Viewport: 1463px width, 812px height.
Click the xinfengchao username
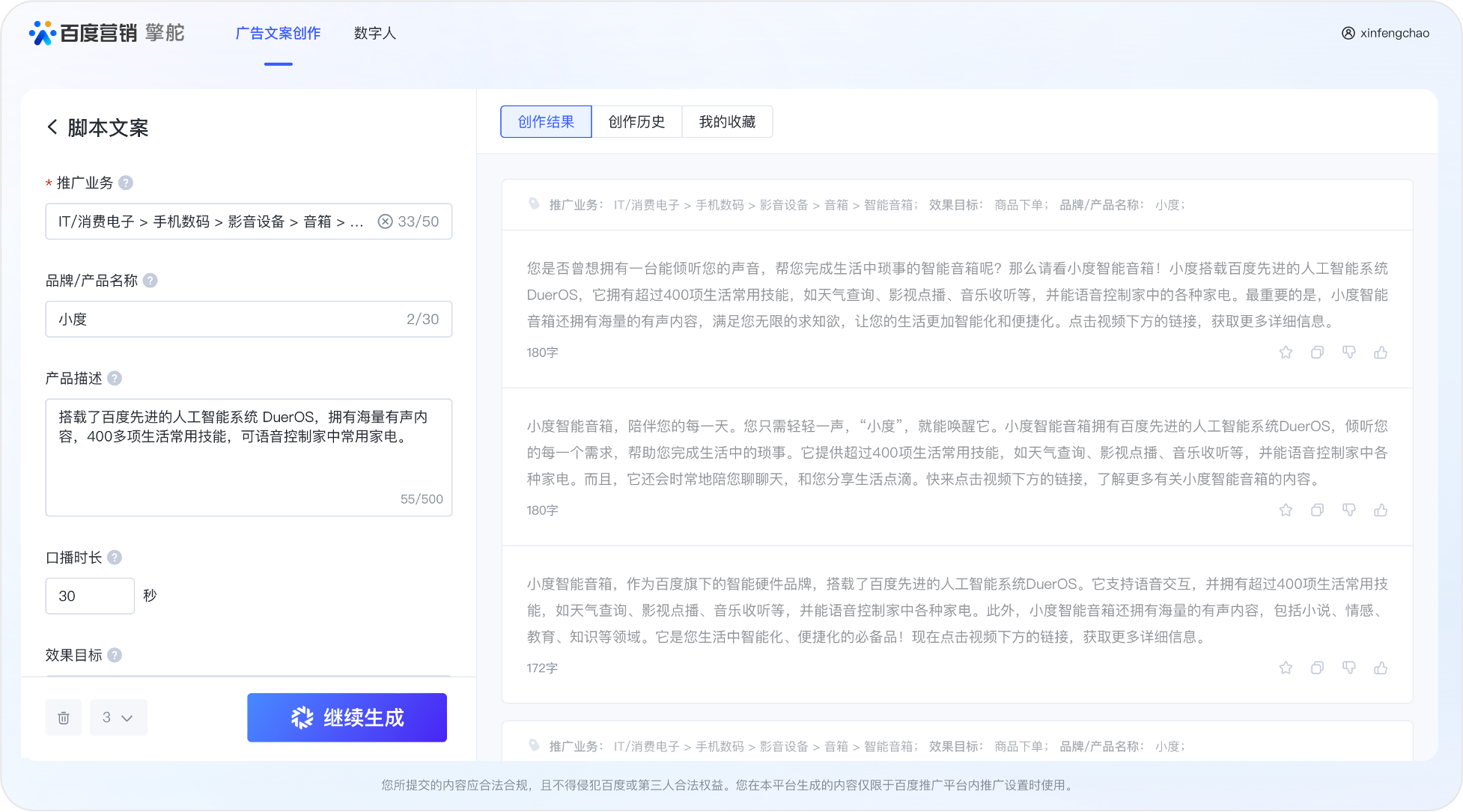pos(1394,33)
